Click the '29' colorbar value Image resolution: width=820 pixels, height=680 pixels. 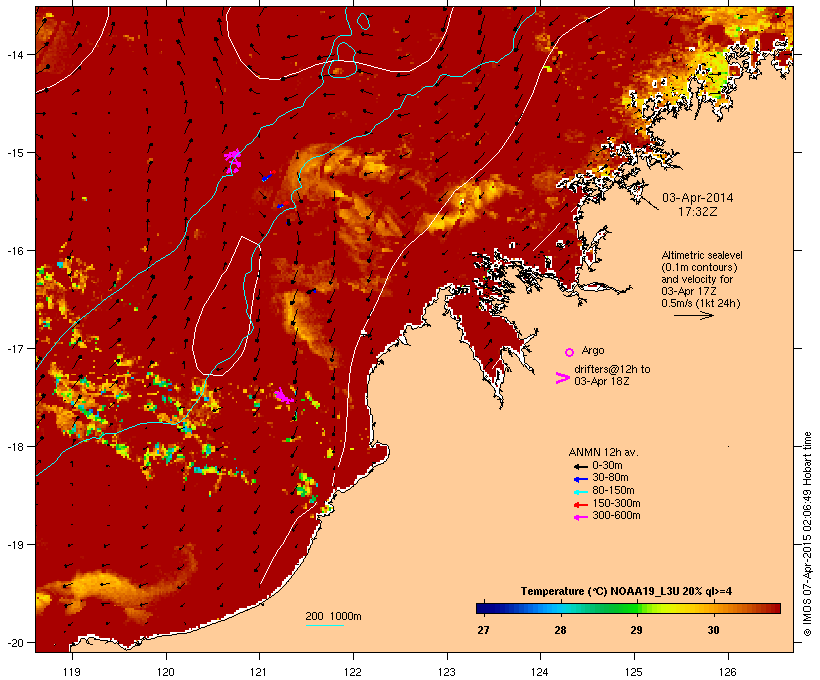pyautogui.click(x=636, y=630)
